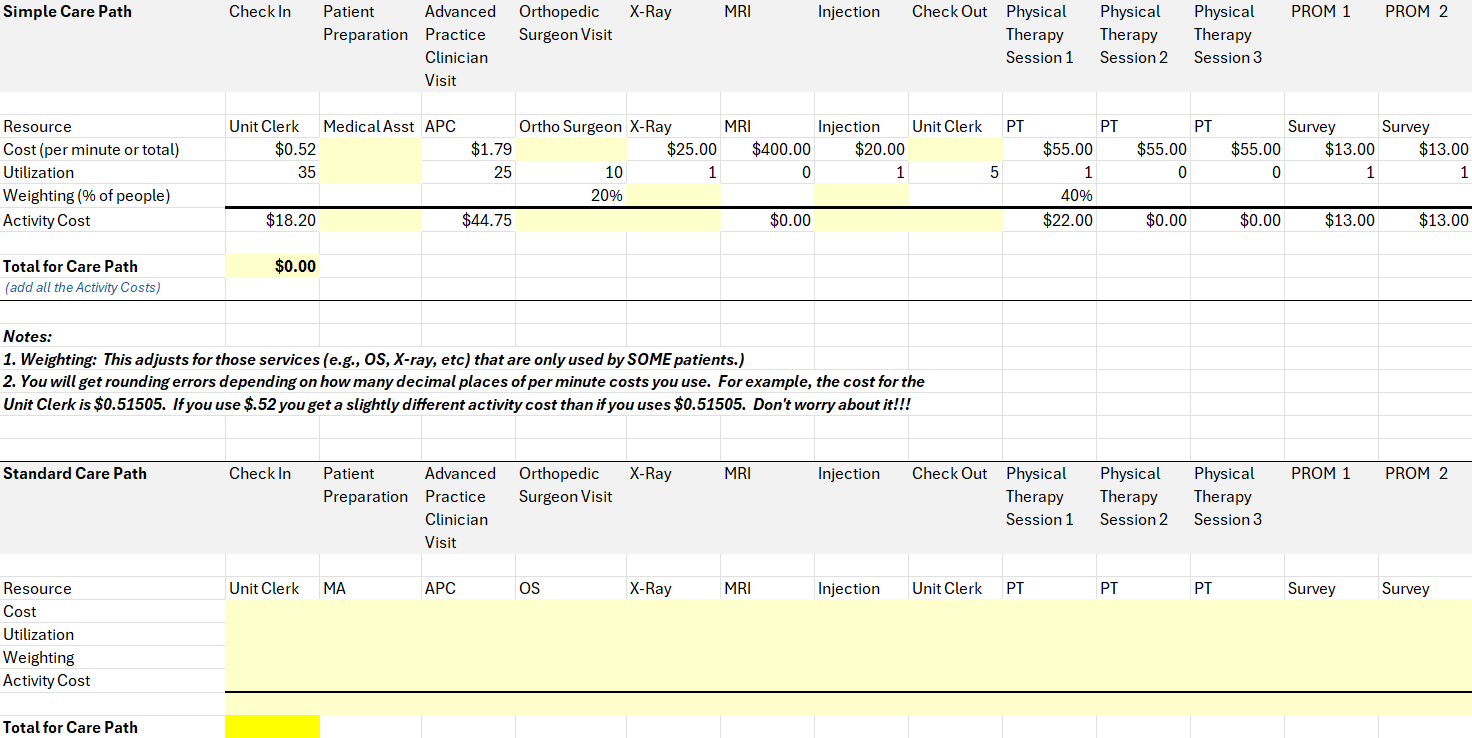
Task: Select the bright yellow Standard total cell
Action: 272,727
